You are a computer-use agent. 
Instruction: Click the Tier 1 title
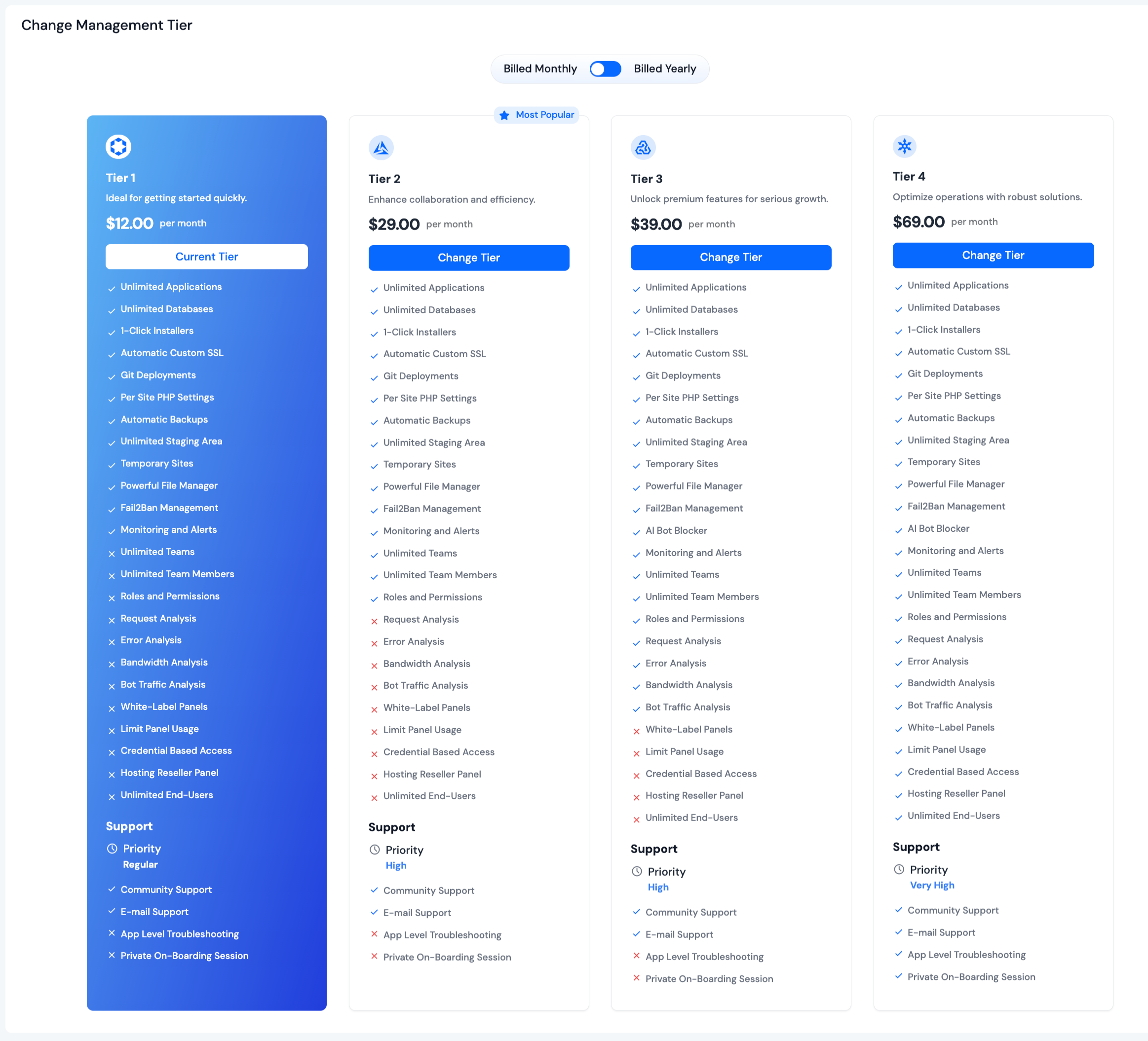pyautogui.click(x=121, y=178)
